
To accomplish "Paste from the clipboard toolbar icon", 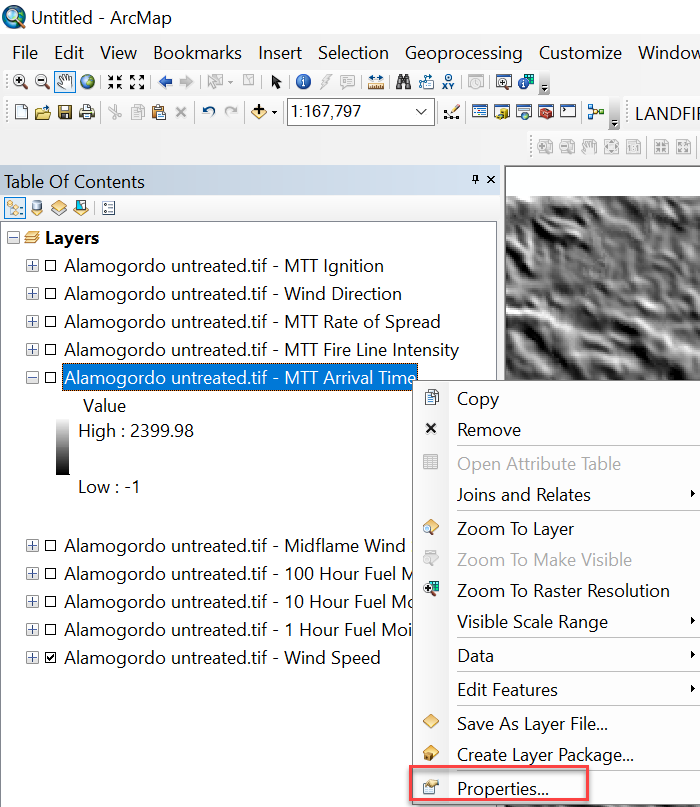I will [x=159, y=112].
